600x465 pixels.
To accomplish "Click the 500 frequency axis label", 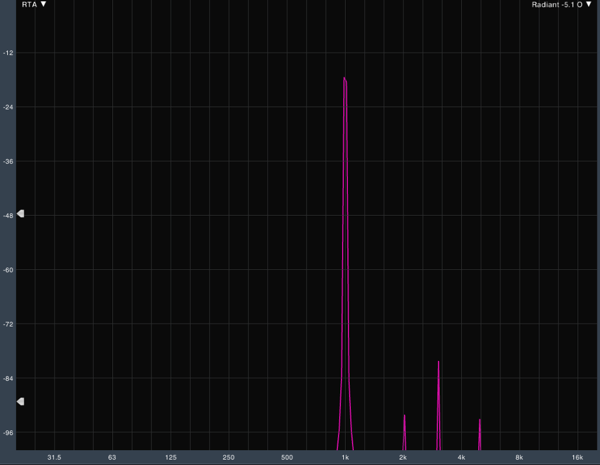I will click(287, 457).
